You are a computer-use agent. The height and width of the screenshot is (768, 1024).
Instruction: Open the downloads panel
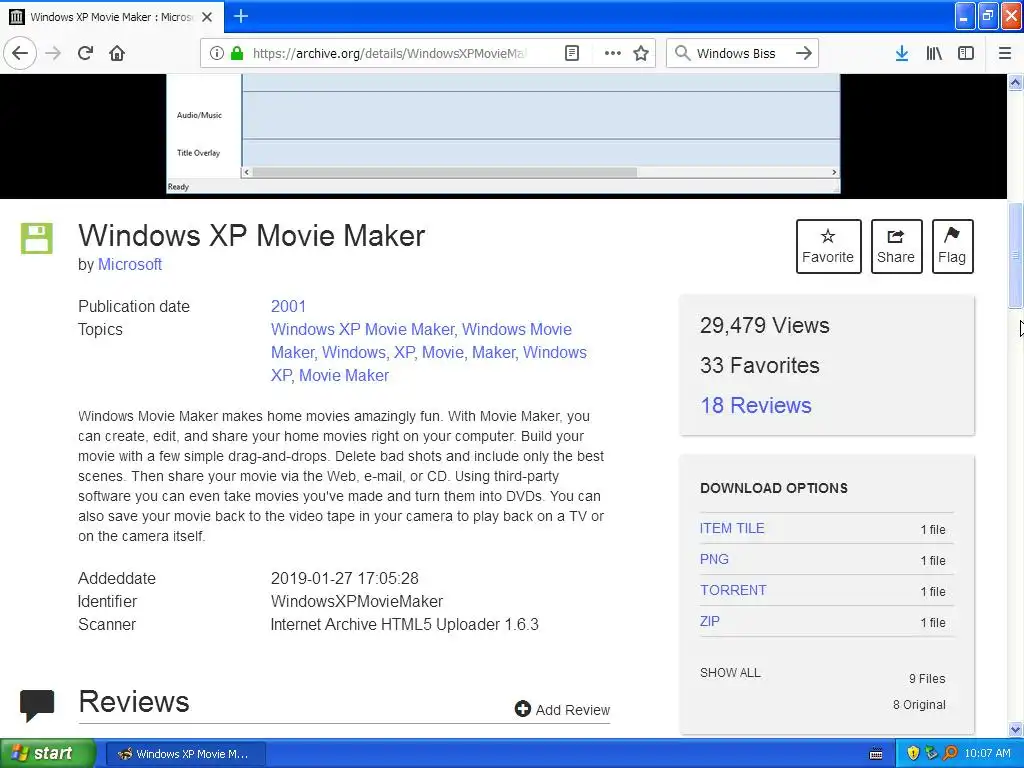(x=902, y=53)
